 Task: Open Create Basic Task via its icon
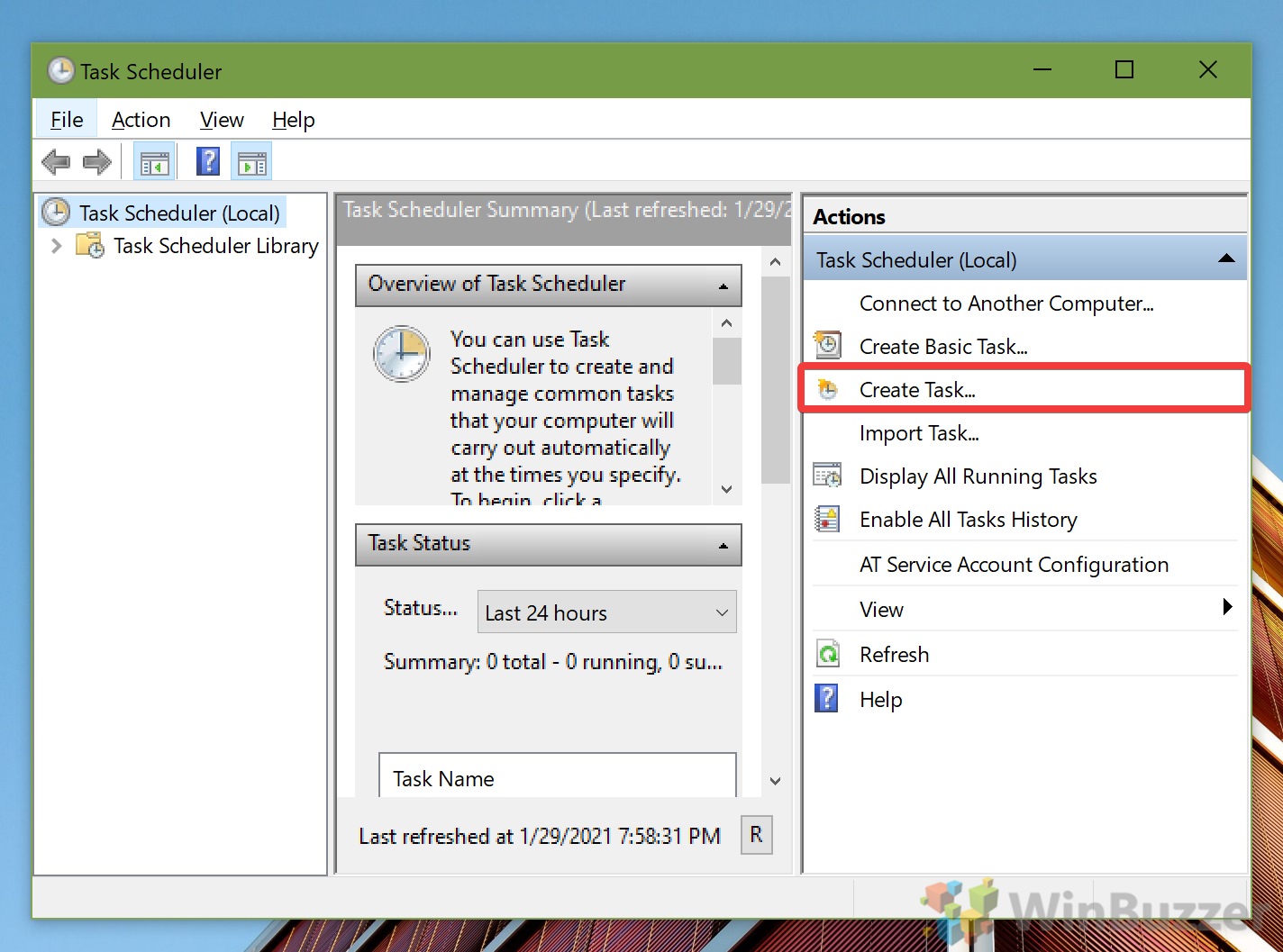826,345
